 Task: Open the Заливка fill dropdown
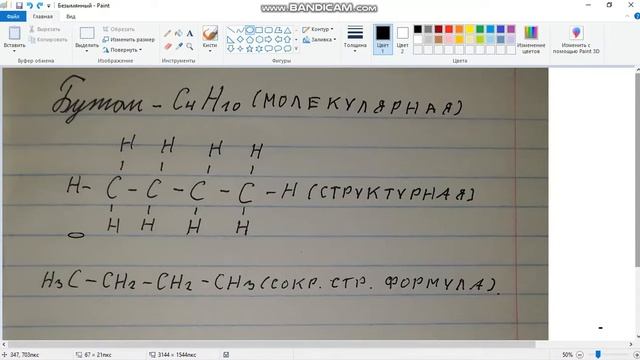[319, 40]
